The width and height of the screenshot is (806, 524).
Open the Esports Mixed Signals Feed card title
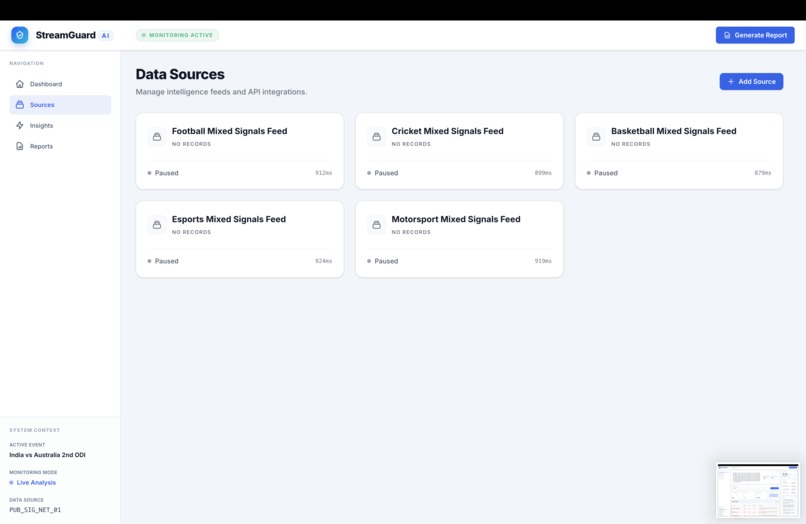tap(229, 219)
